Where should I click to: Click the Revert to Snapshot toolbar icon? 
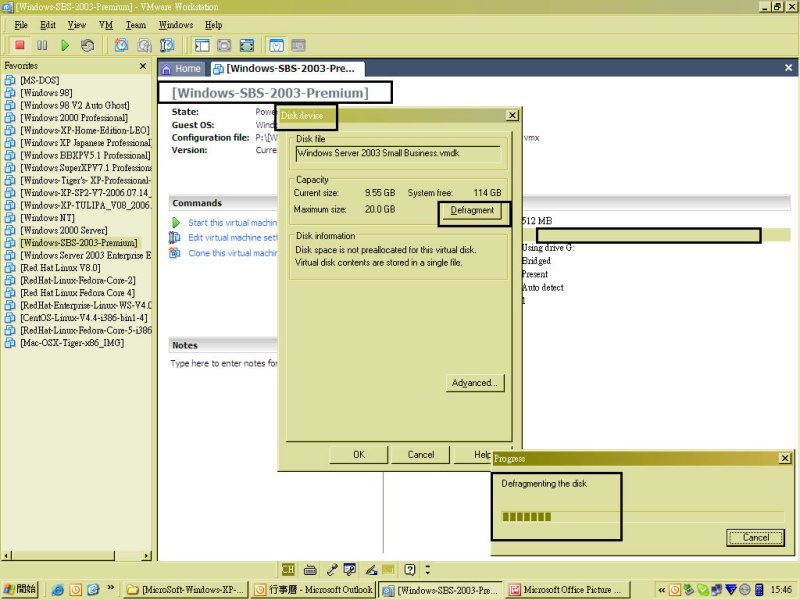click(144, 45)
